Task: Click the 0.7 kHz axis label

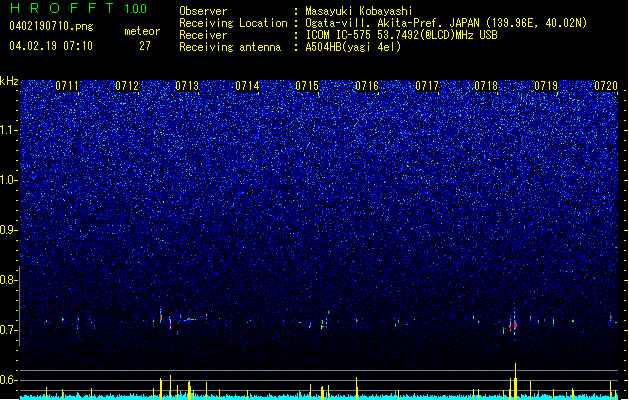Action: (x=9, y=330)
